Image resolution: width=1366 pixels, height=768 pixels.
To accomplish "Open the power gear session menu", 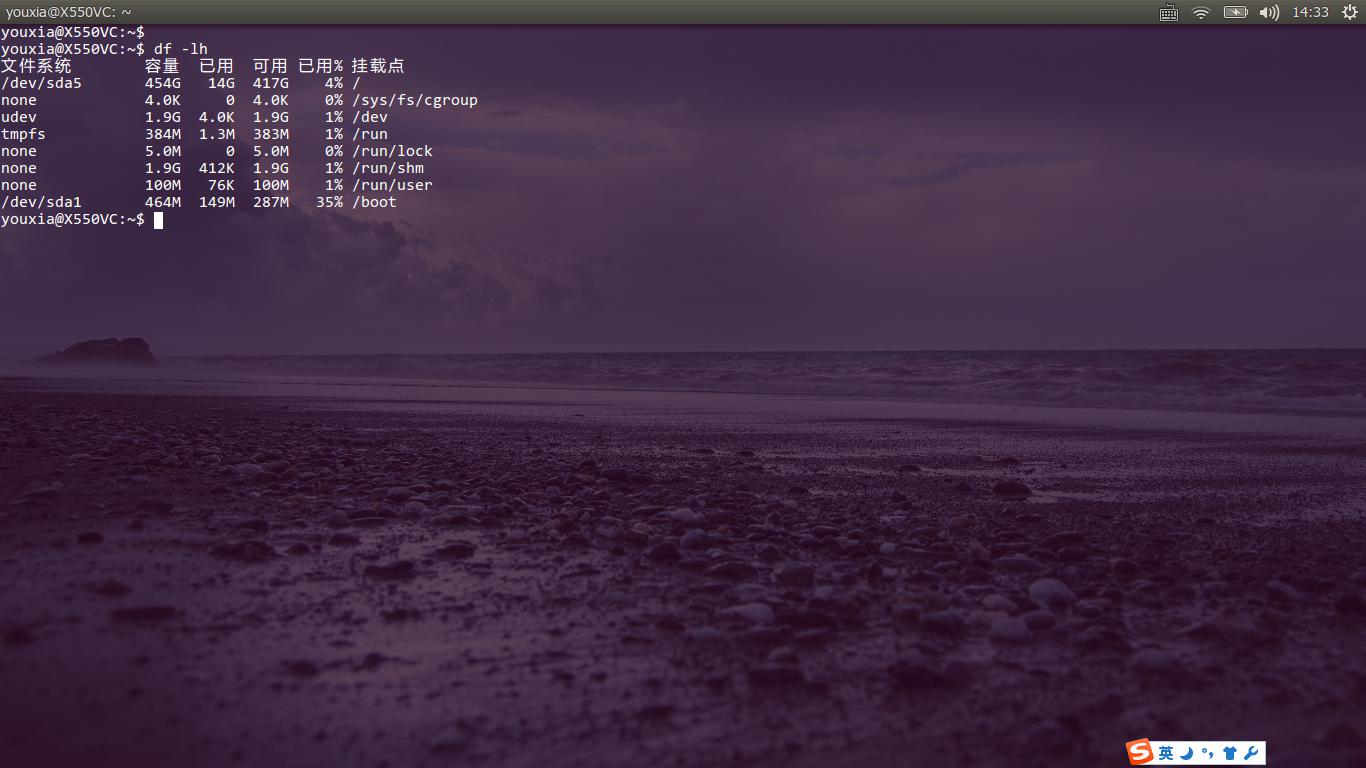I will point(1350,12).
